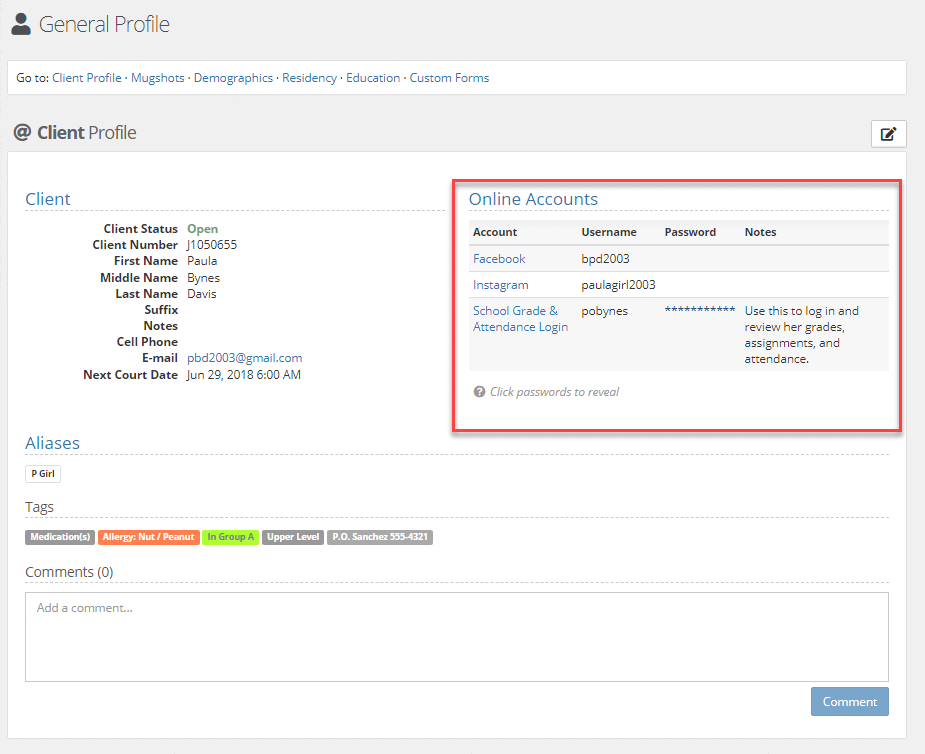Screen dimensions: 925x754
Task: Open the Custom Forms link
Action: click(449, 78)
